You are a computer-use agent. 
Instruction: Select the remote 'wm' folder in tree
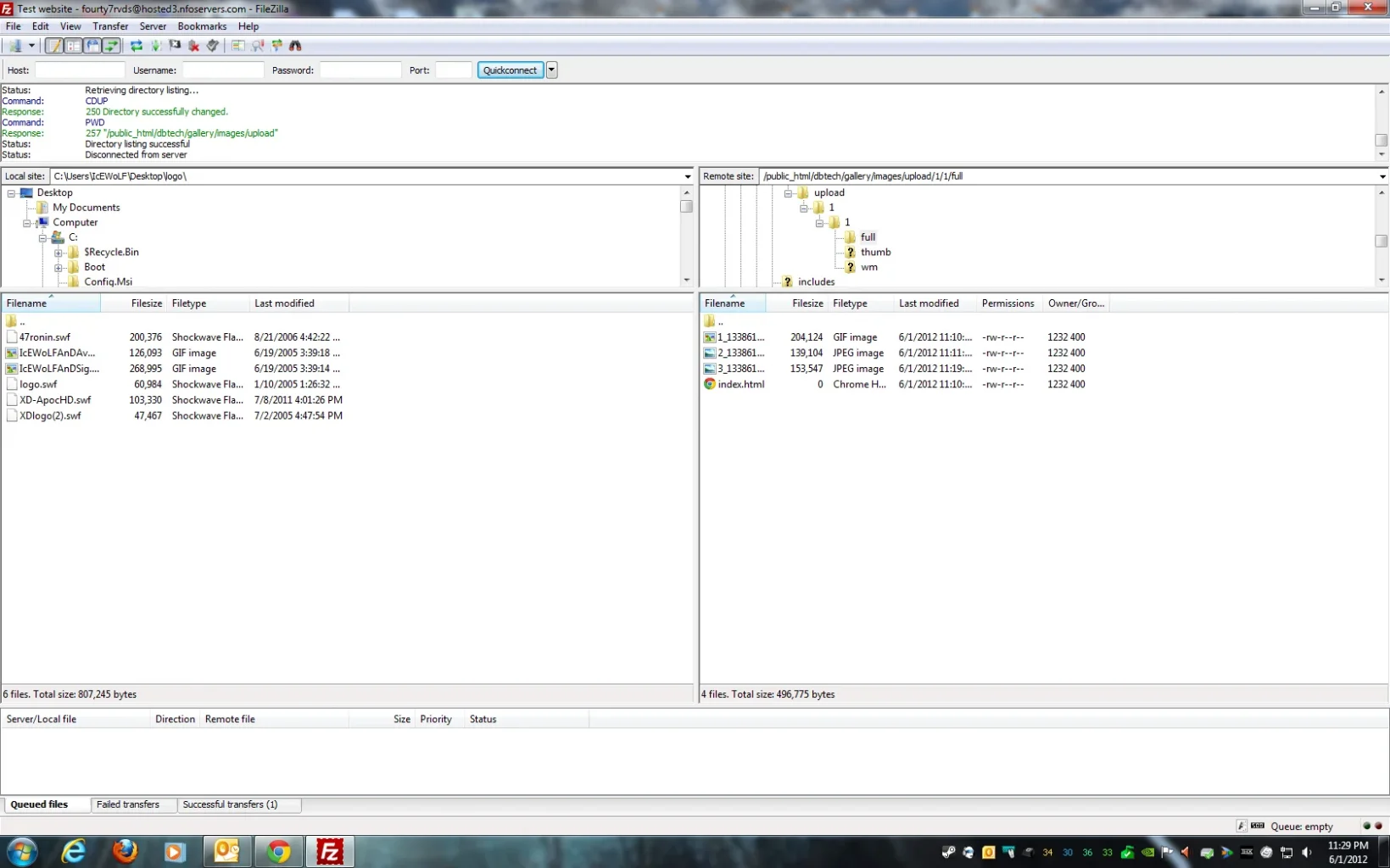tap(869, 267)
